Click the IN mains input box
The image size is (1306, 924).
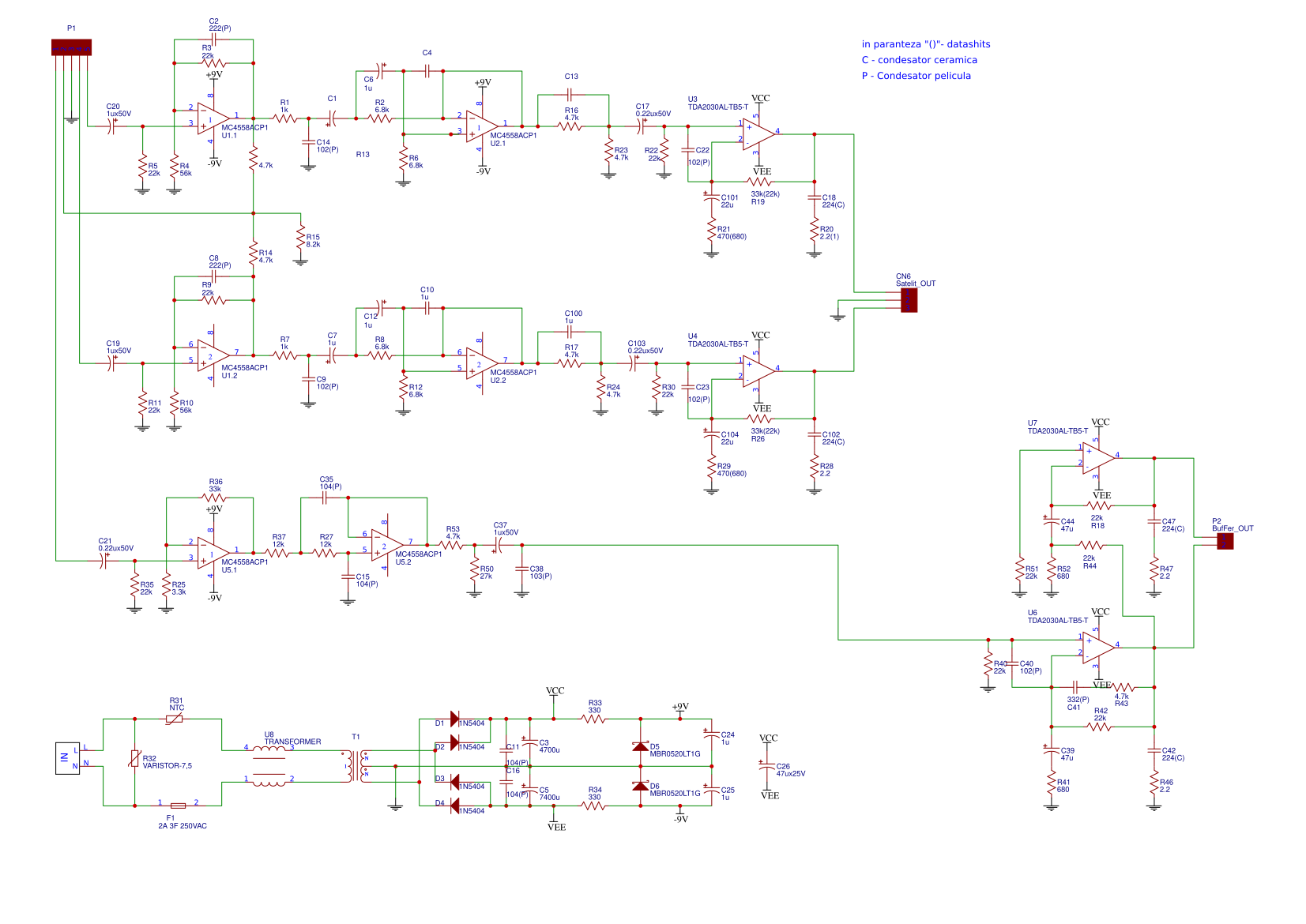click(x=67, y=758)
